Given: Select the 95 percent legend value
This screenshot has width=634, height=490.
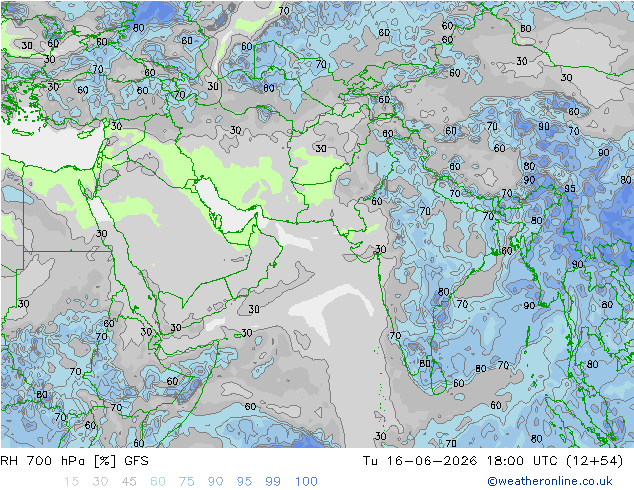Looking at the screenshot, I should [244, 482].
